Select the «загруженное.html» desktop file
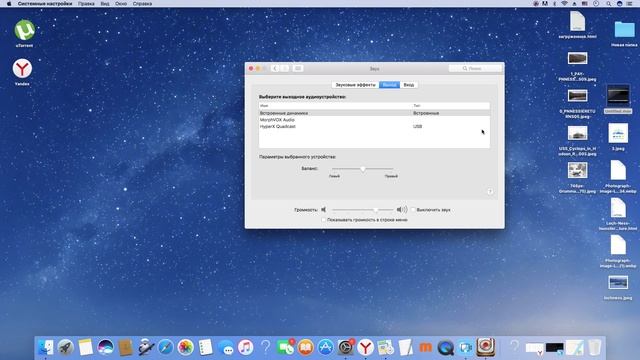This screenshot has width=640, height=360. 577,21
